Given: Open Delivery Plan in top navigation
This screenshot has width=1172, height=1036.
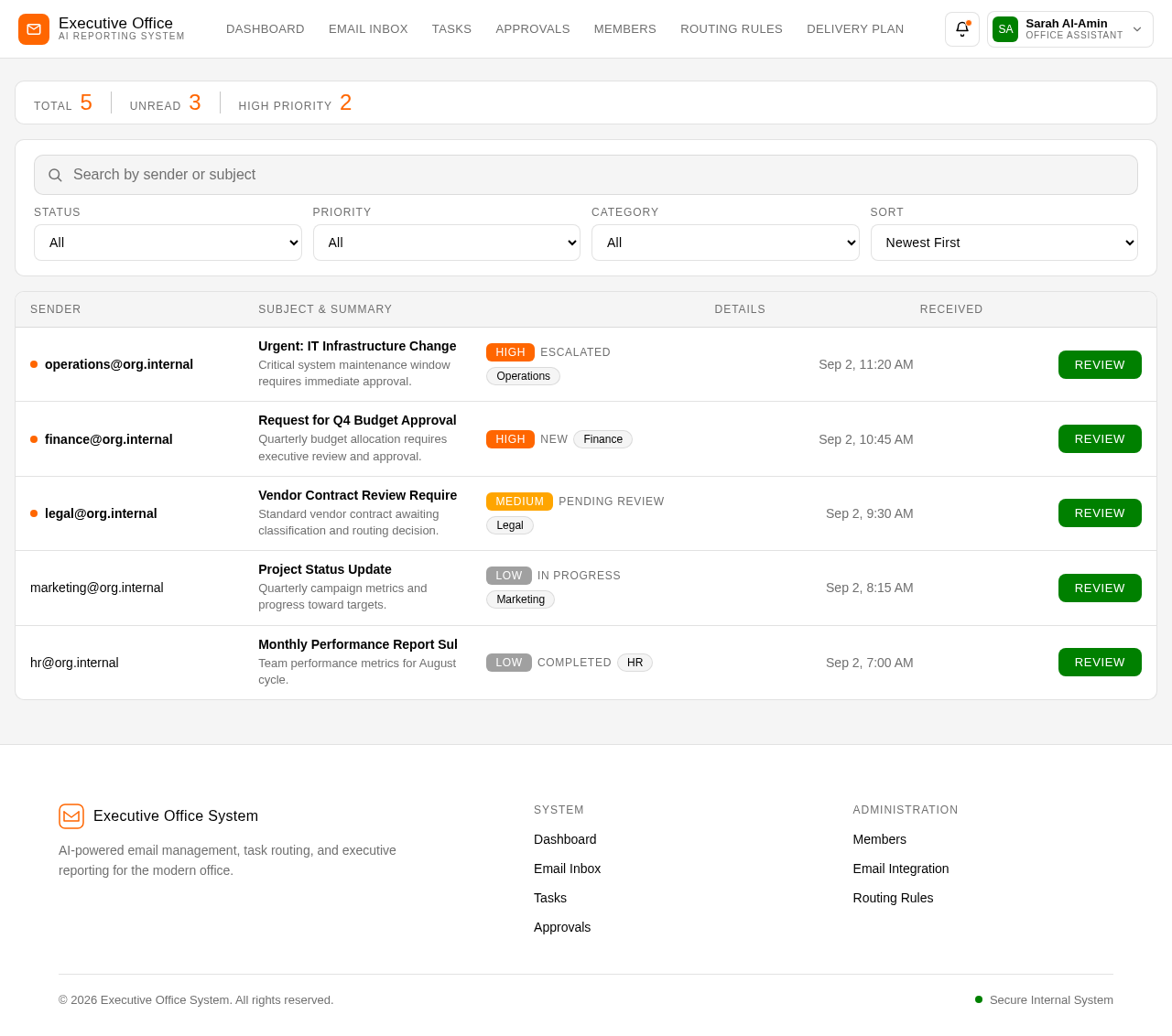Looking at the screenshot, I should coord(855,29).
